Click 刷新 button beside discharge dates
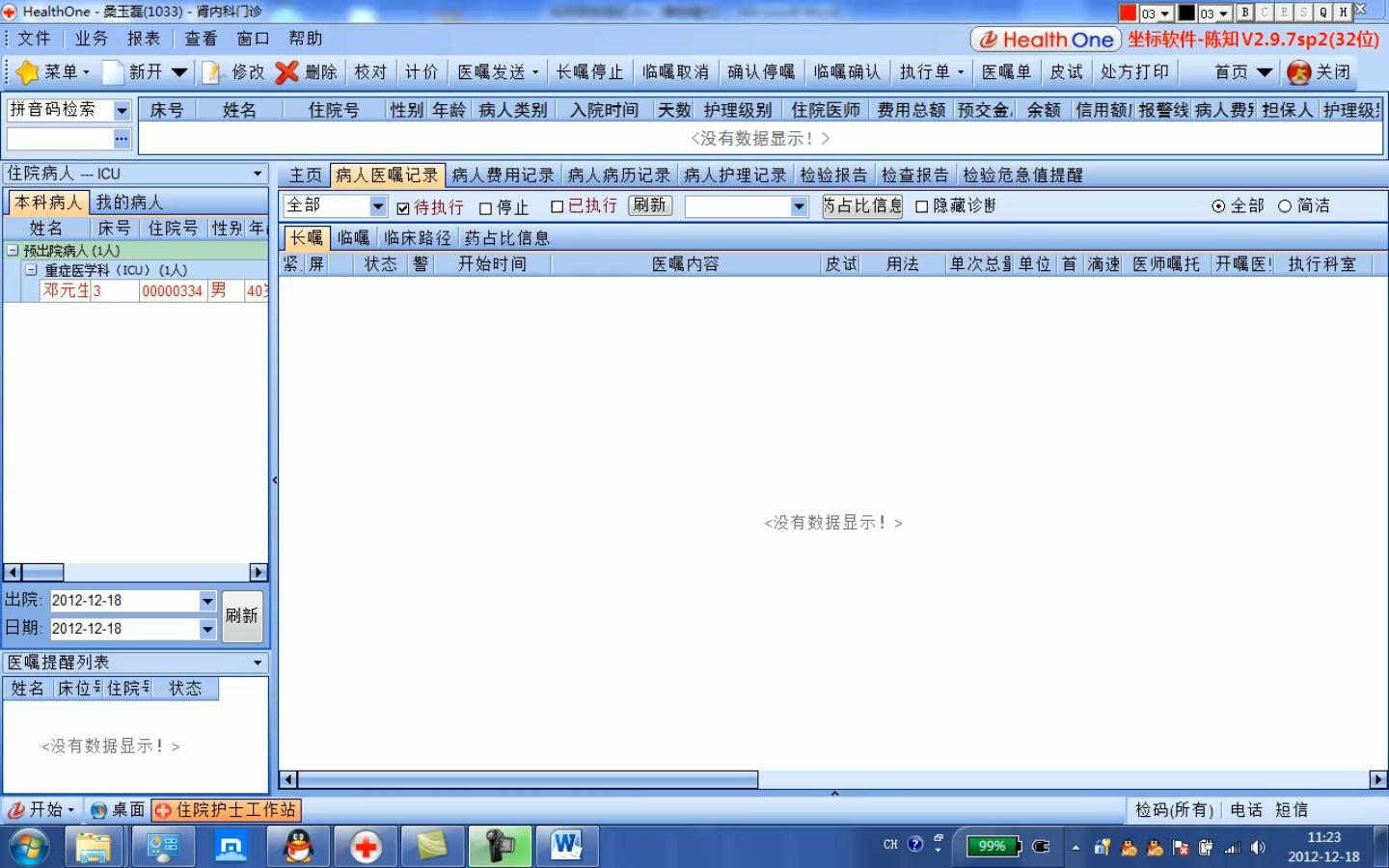This screenshot has height=868, width=1389. 242,615
